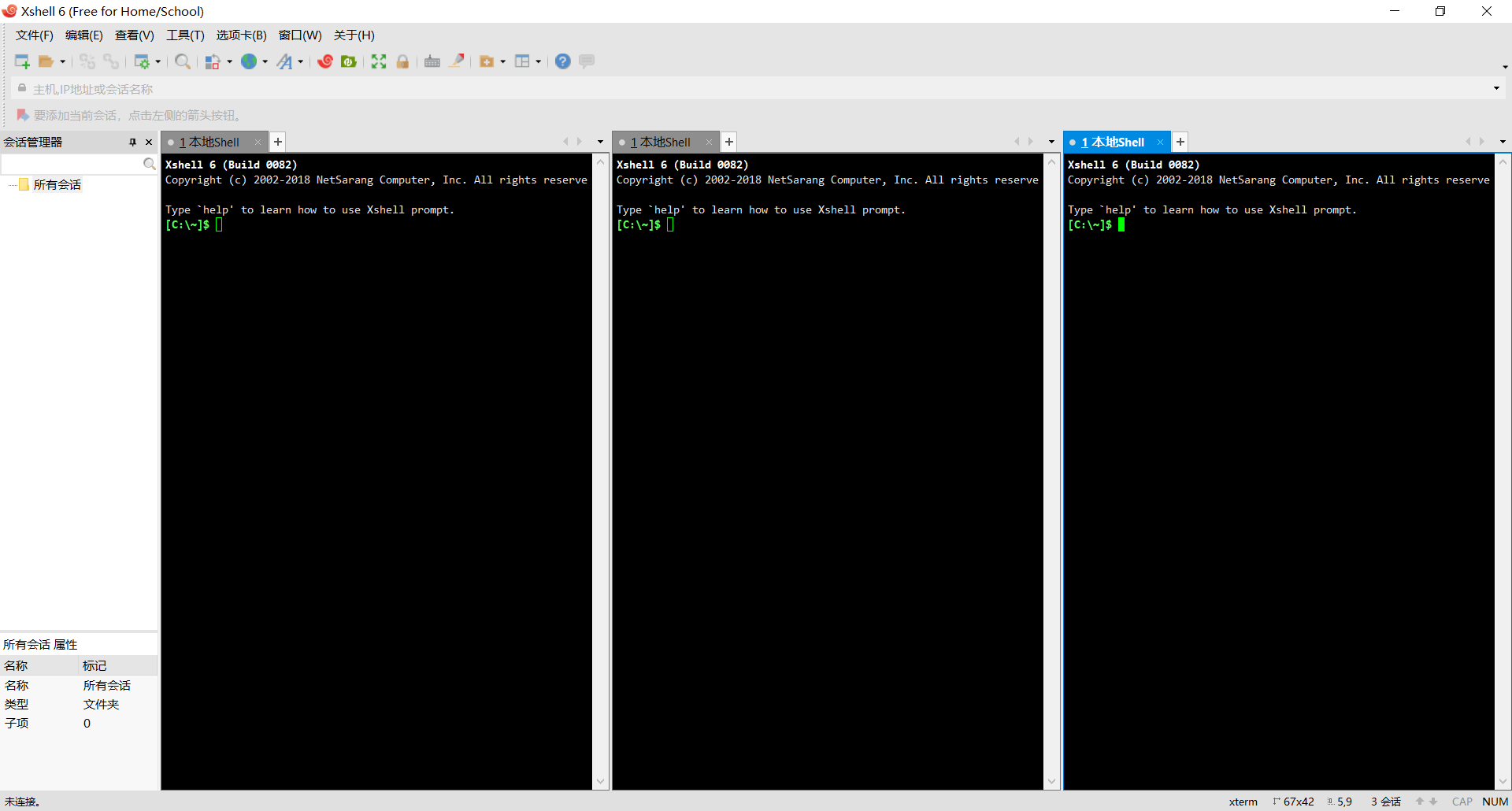Expand the address bar history dropdown
The image size is (1512, 811).
pos(1497,88)
